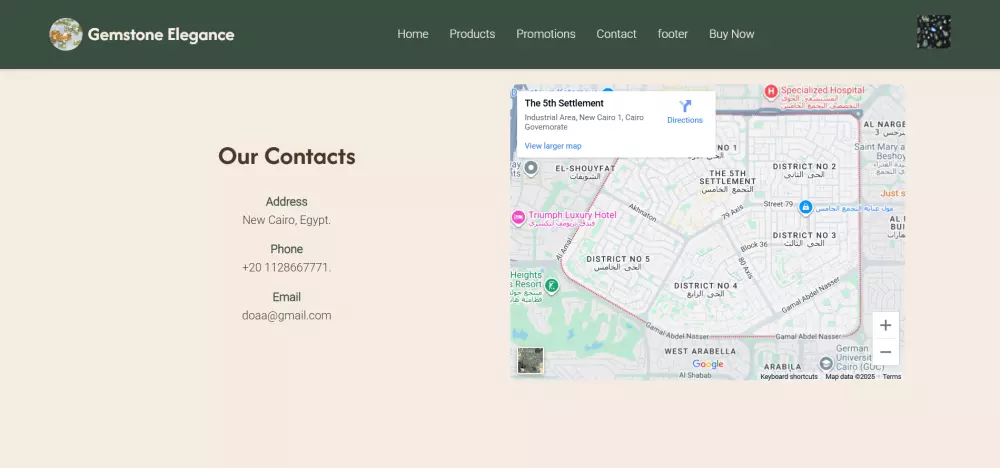This screenshot has width=1000, height=468.
Task: Click the green golf resort marker
Action: (552, 285)
